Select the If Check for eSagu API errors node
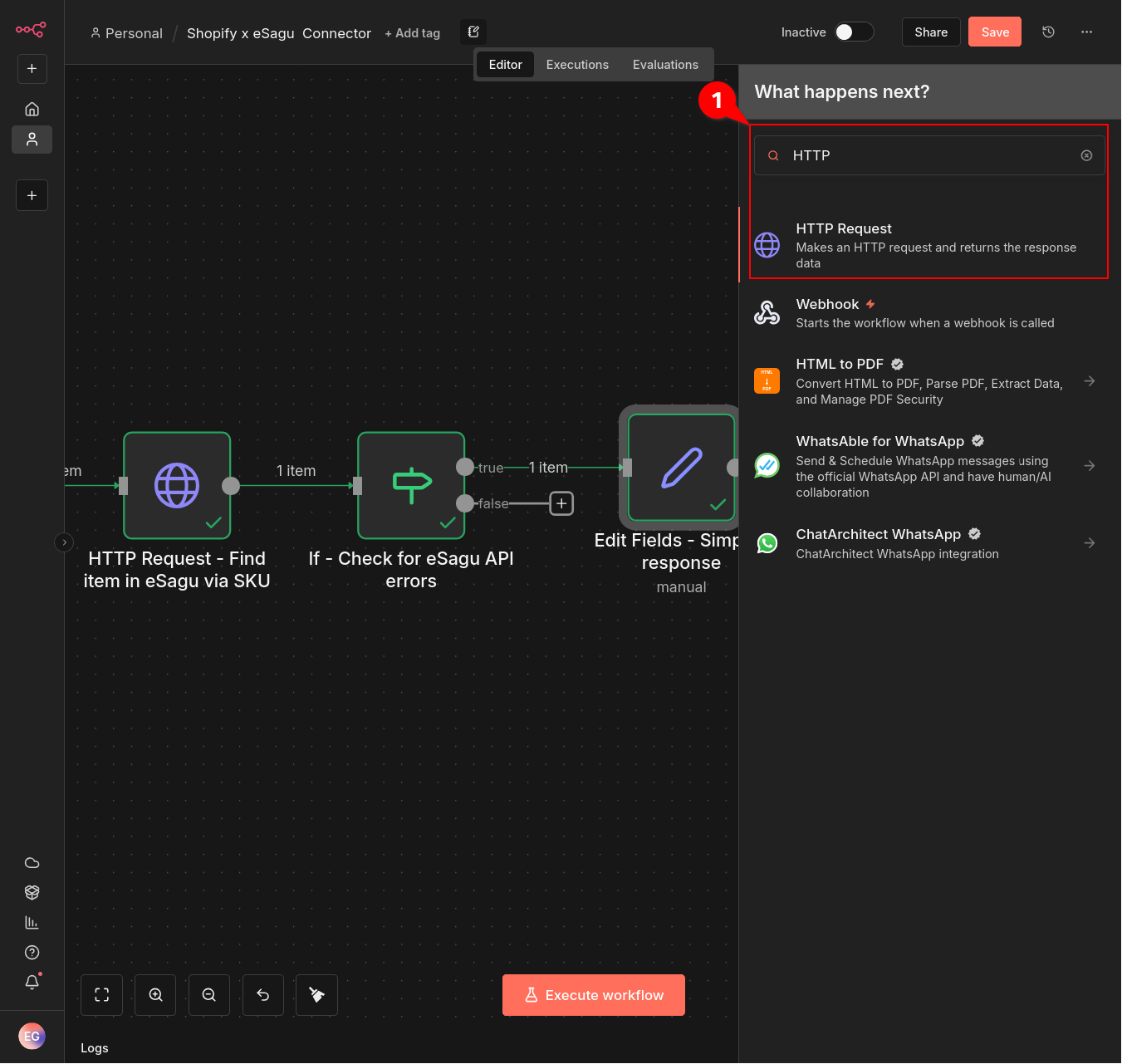This screenshot has height=1064, width=1122. [411, 486]
